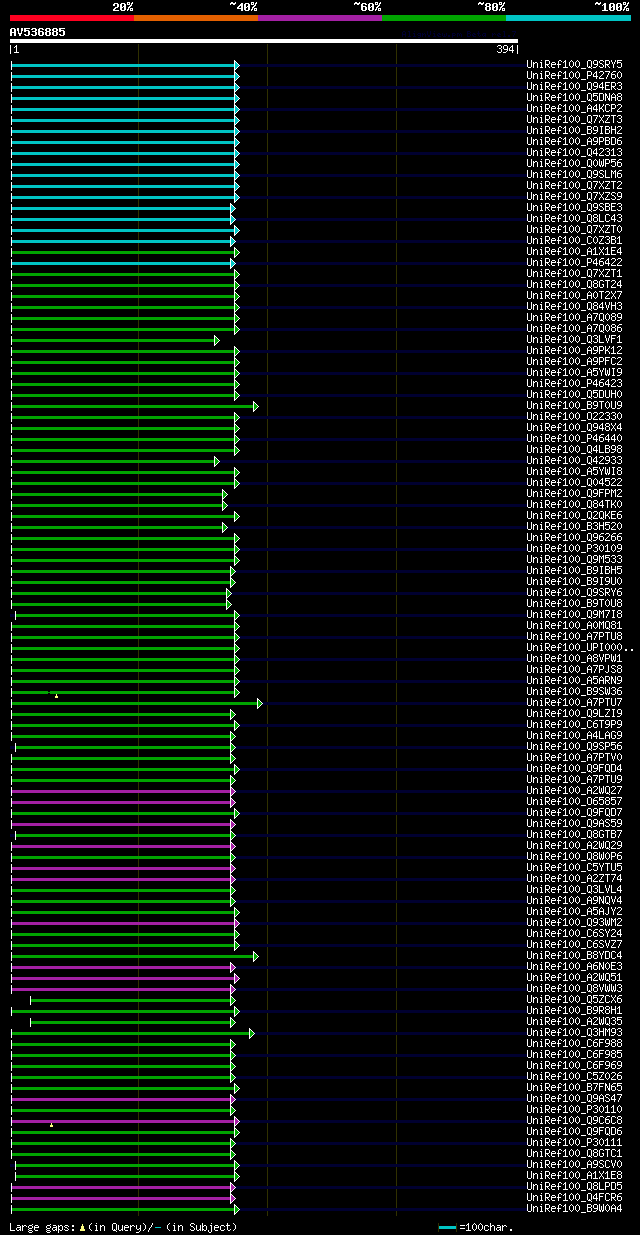This screenshot has height=1235, width=640.
Task: Click the arrowhead on the Q42933 bar
Action: click(216, 461)
